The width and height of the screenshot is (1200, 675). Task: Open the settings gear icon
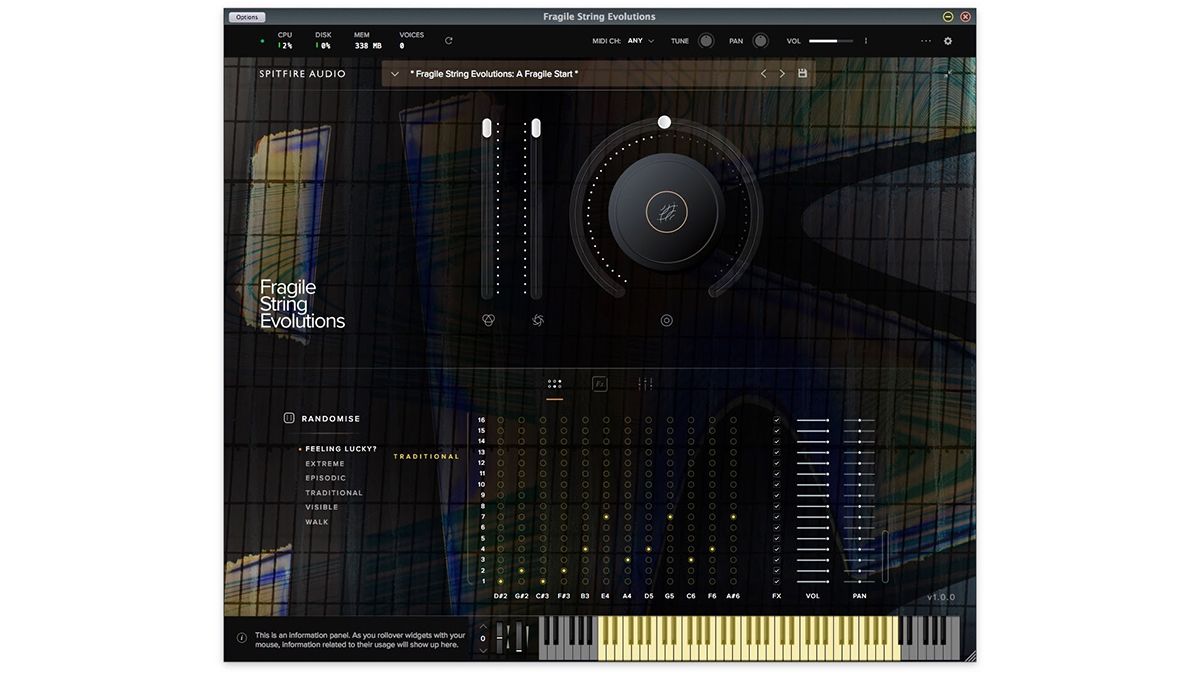point(948,41)
